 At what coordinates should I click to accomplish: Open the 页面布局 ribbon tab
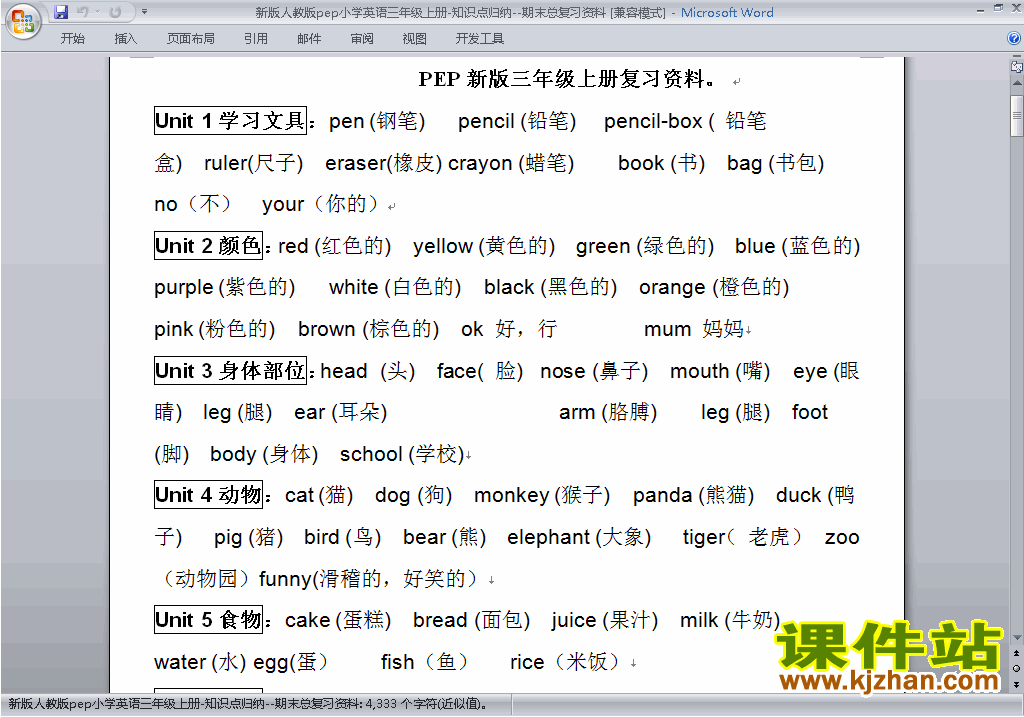coord(191,39)
